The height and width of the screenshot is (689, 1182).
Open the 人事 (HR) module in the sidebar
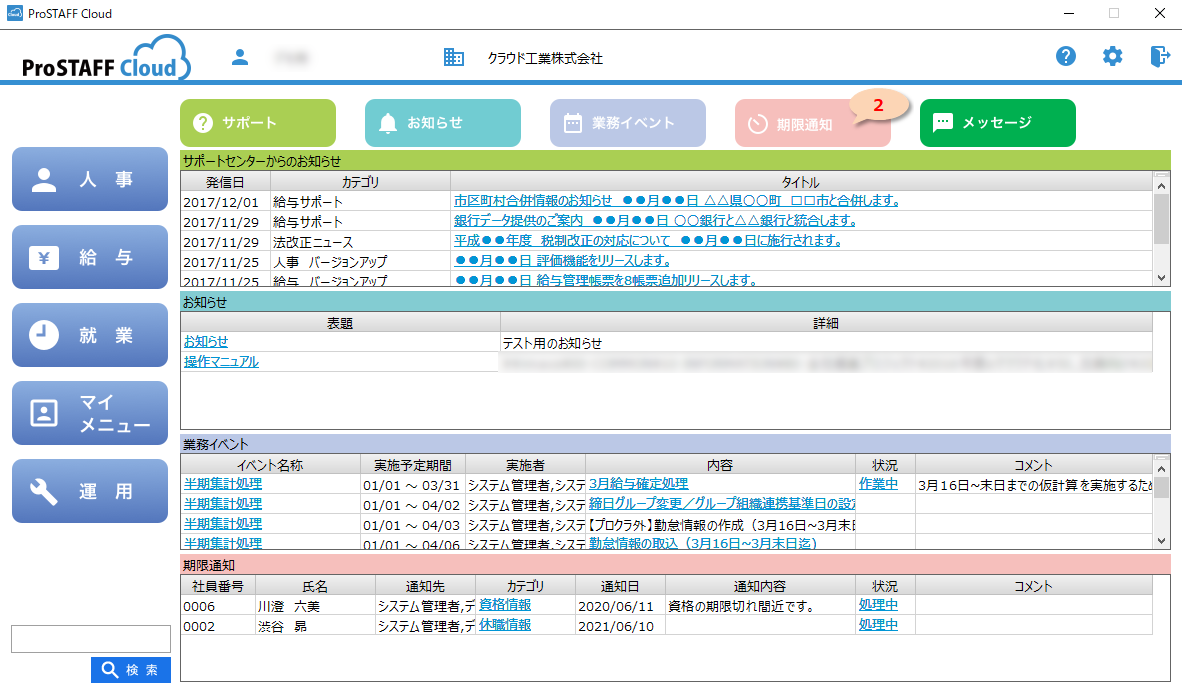click(x=89, y=179)
